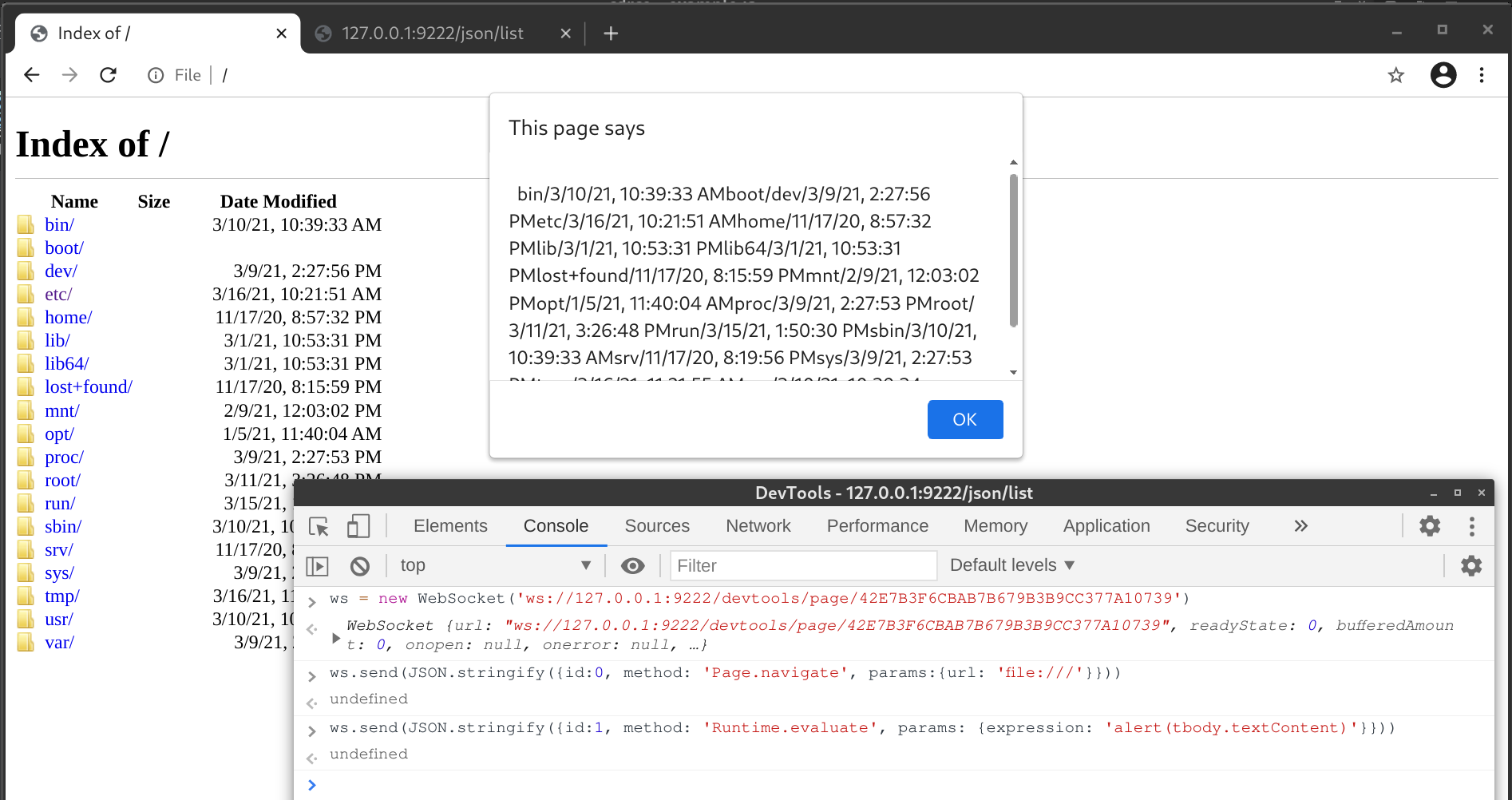The width and height of the screenshot is (1512, 800).
Task: Open the JavaScript context 'top' dropdown
Action: pyautogui.click(x=495, y=566)
